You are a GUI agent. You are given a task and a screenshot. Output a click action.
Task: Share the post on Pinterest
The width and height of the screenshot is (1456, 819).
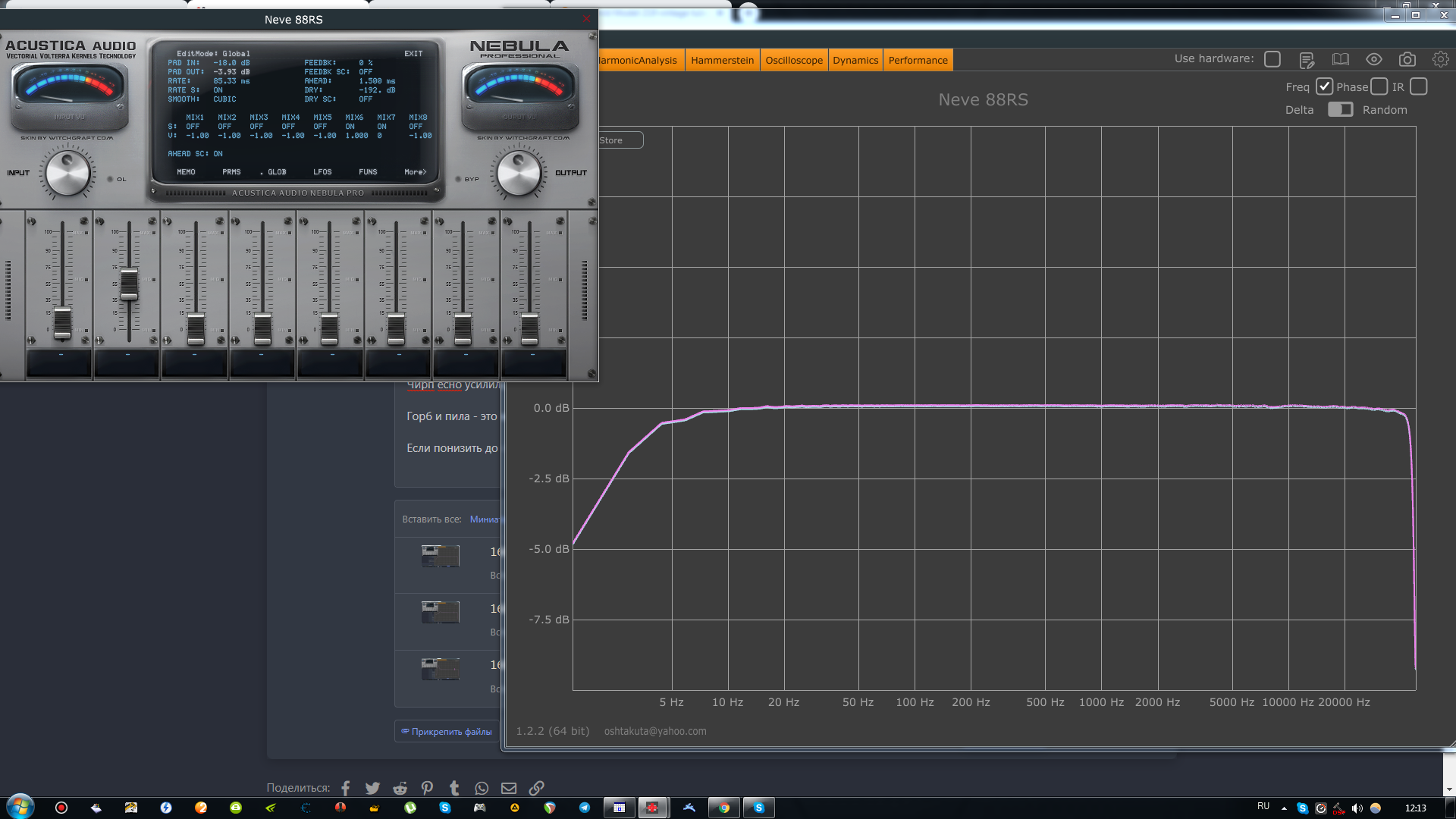[x=427, y=788]
